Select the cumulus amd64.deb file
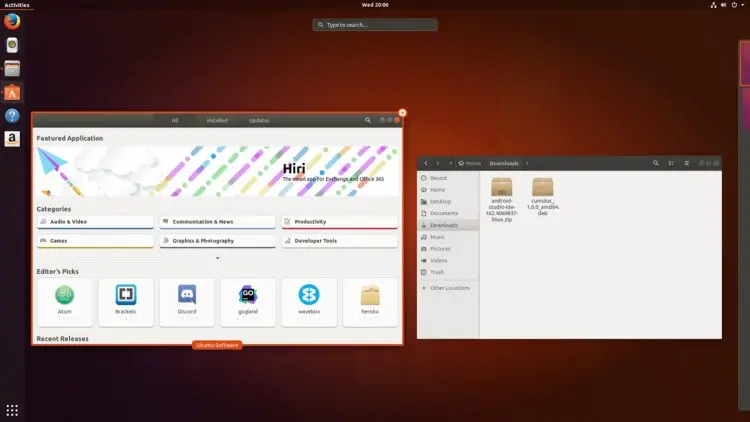750x422 pixels. pyautogui.click(x=543, y=197)
